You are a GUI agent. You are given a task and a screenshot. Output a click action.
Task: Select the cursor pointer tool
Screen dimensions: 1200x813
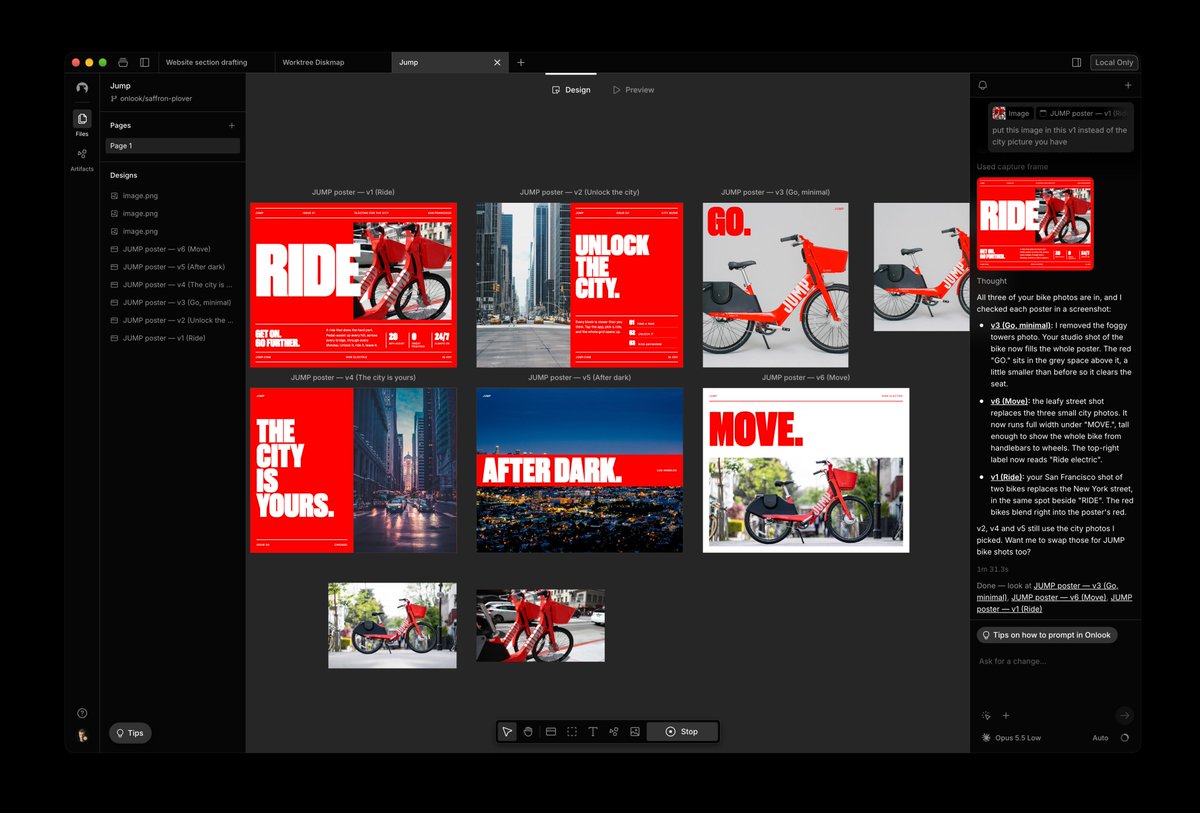click(x=507, y=732)
